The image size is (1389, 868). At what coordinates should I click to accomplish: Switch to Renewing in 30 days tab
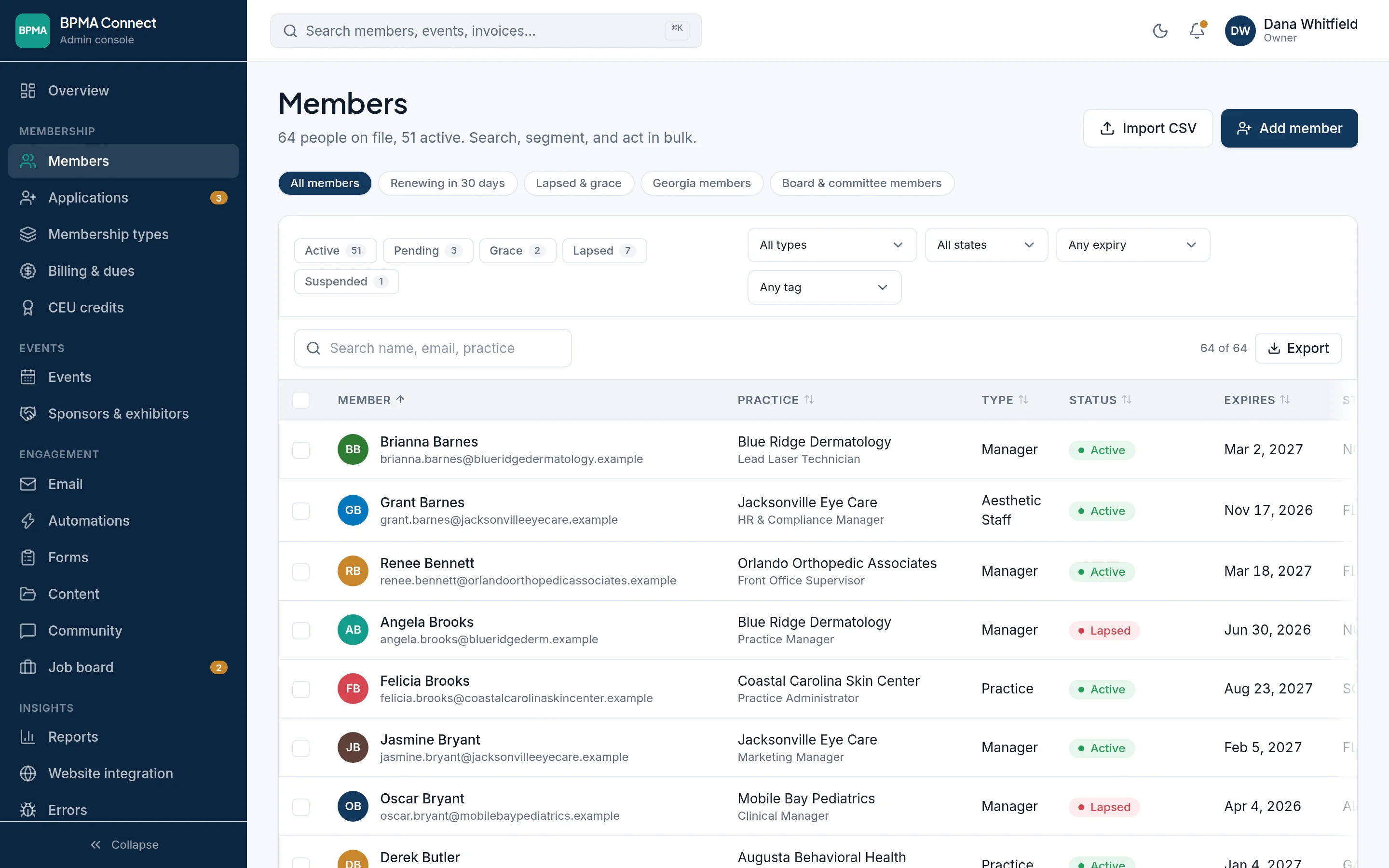tap(447, 183)
